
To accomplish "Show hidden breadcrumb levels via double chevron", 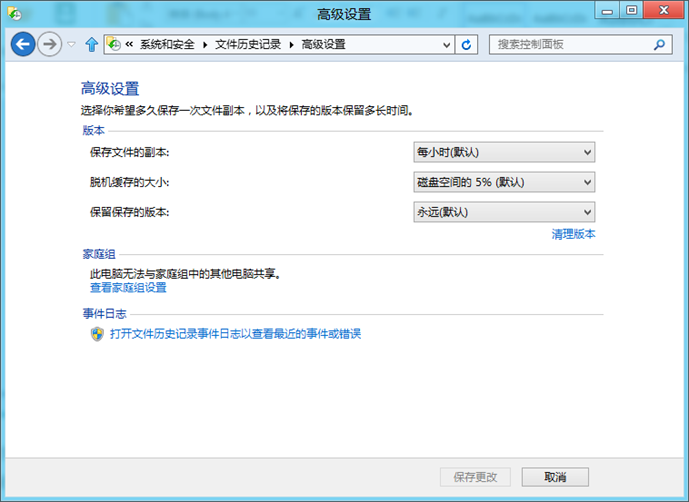I will (x=129, y=44).
